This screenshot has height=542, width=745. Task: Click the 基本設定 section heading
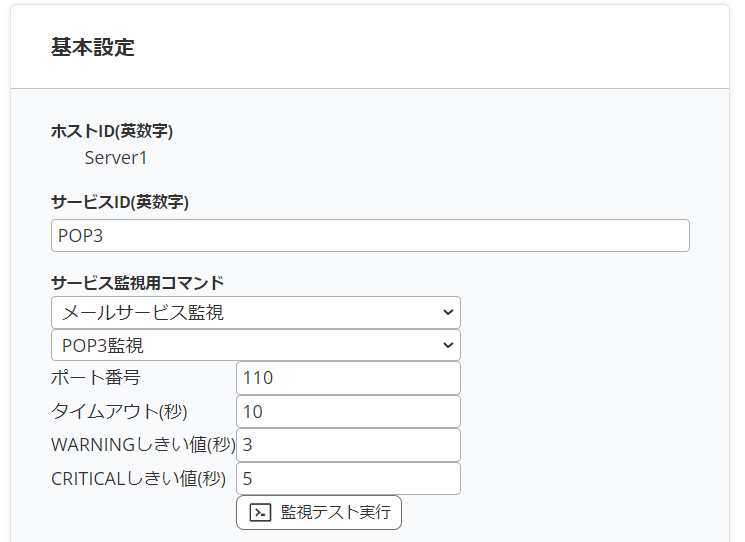(93, 47)
